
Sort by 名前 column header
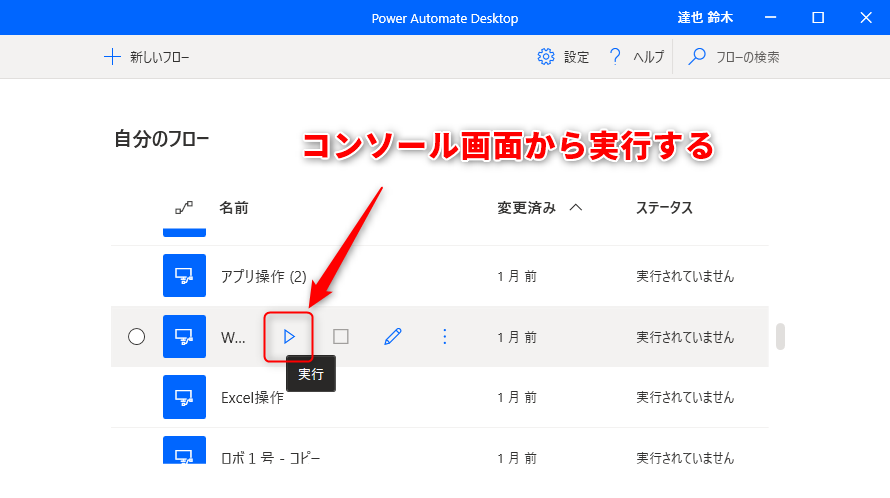[234, 208]
